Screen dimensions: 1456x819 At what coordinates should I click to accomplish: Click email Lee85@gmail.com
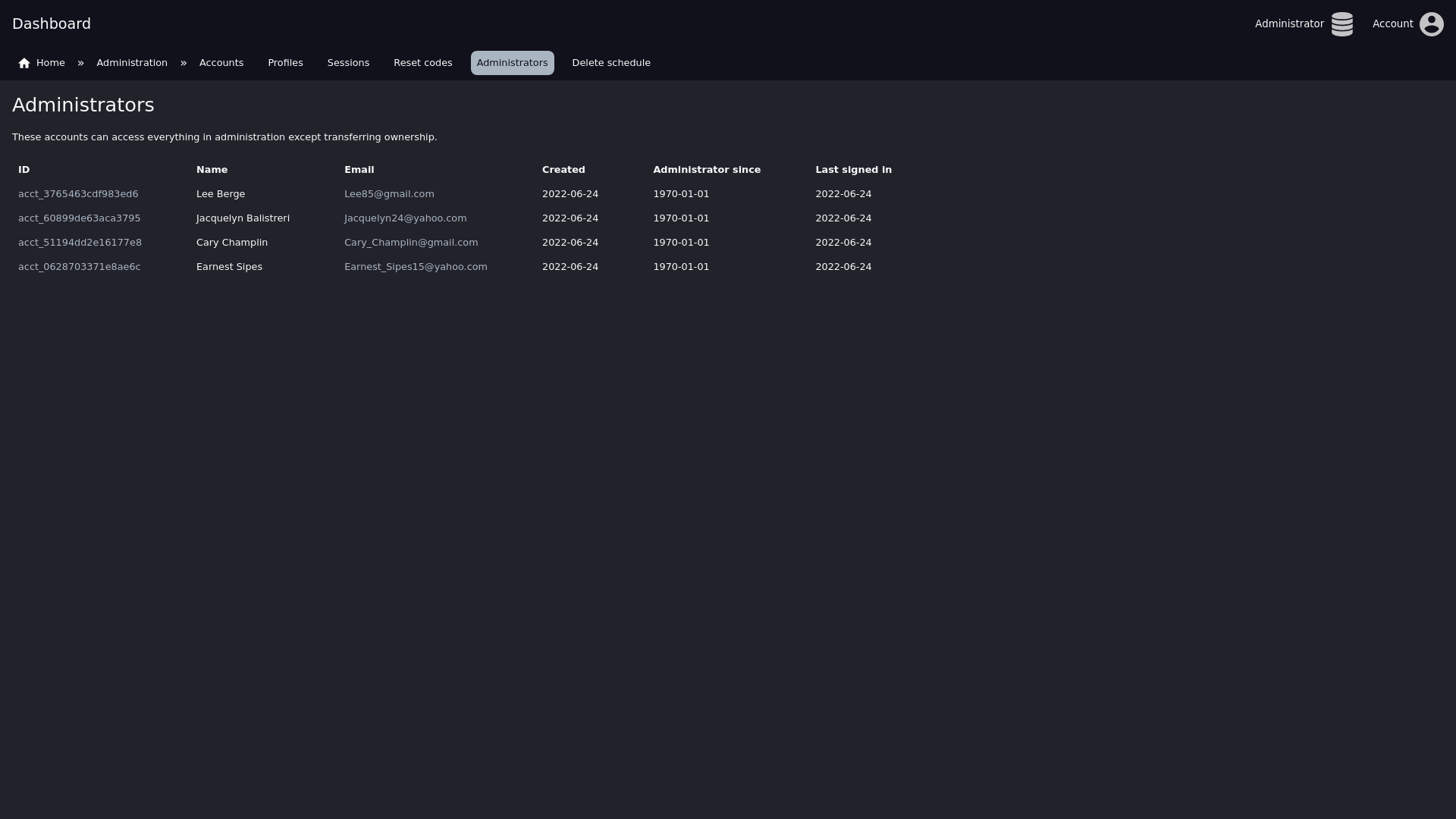pyautogui.click(x=389, y=194)
